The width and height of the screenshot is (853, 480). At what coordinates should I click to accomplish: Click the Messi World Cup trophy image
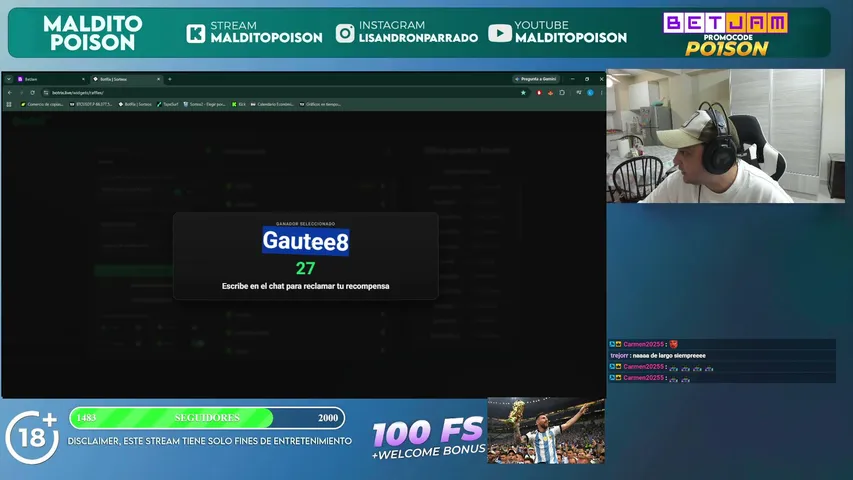tap(546, 430)
